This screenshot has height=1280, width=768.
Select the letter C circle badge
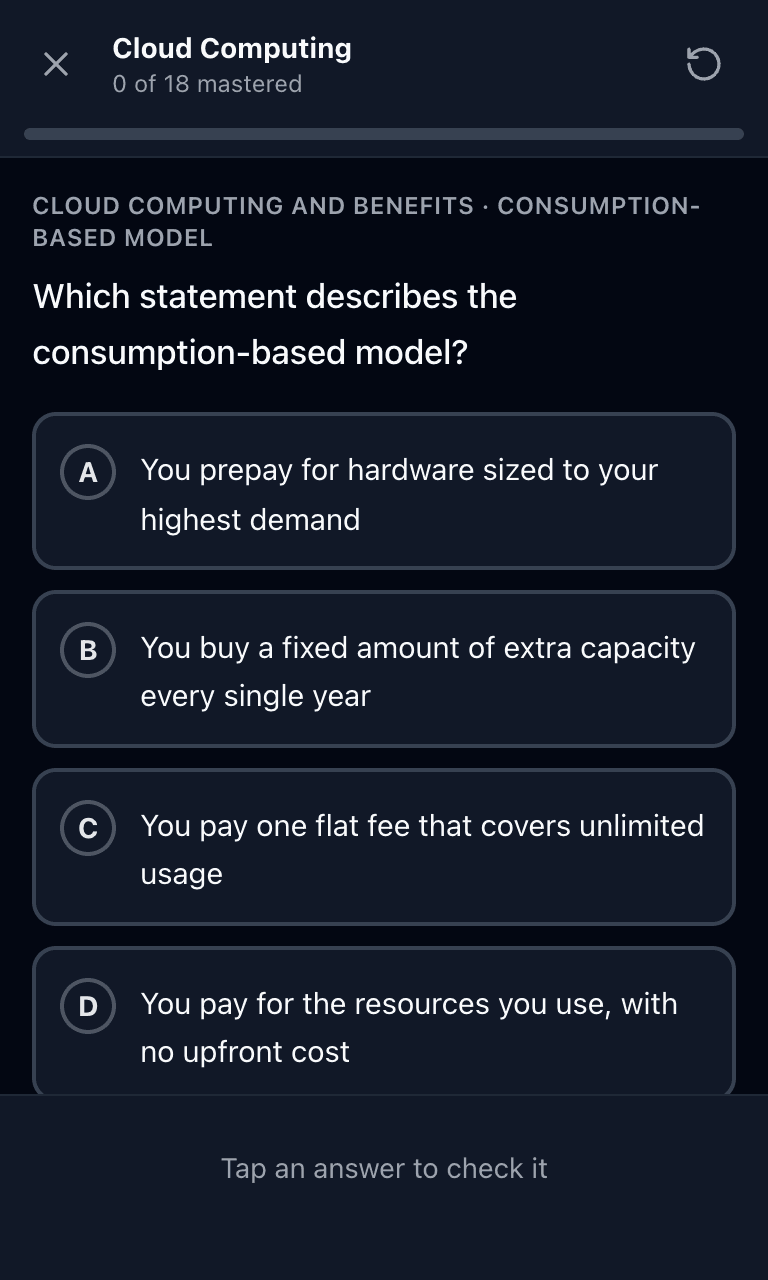point(88,829)
